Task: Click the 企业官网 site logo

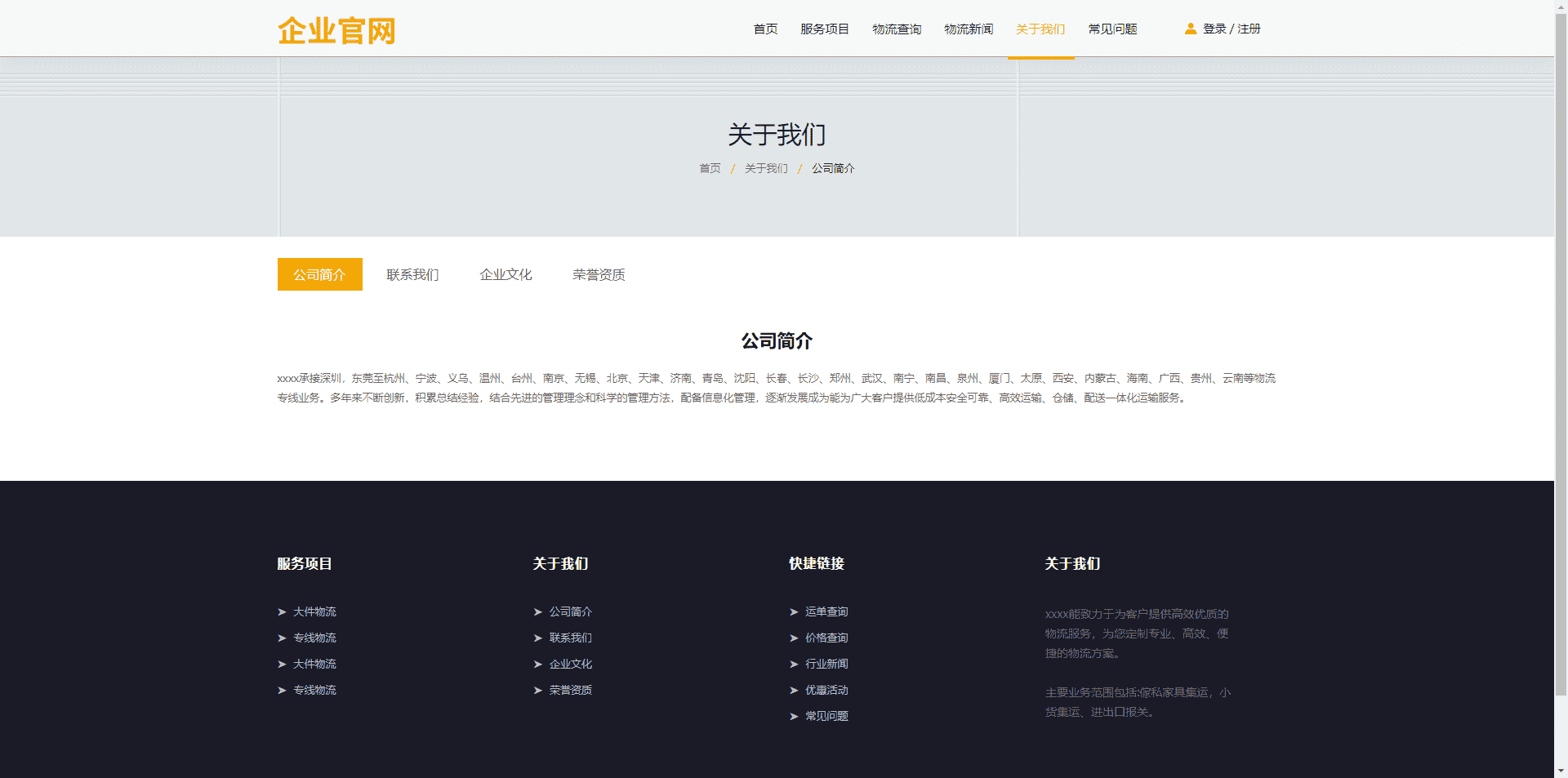Action: point(336,31)
